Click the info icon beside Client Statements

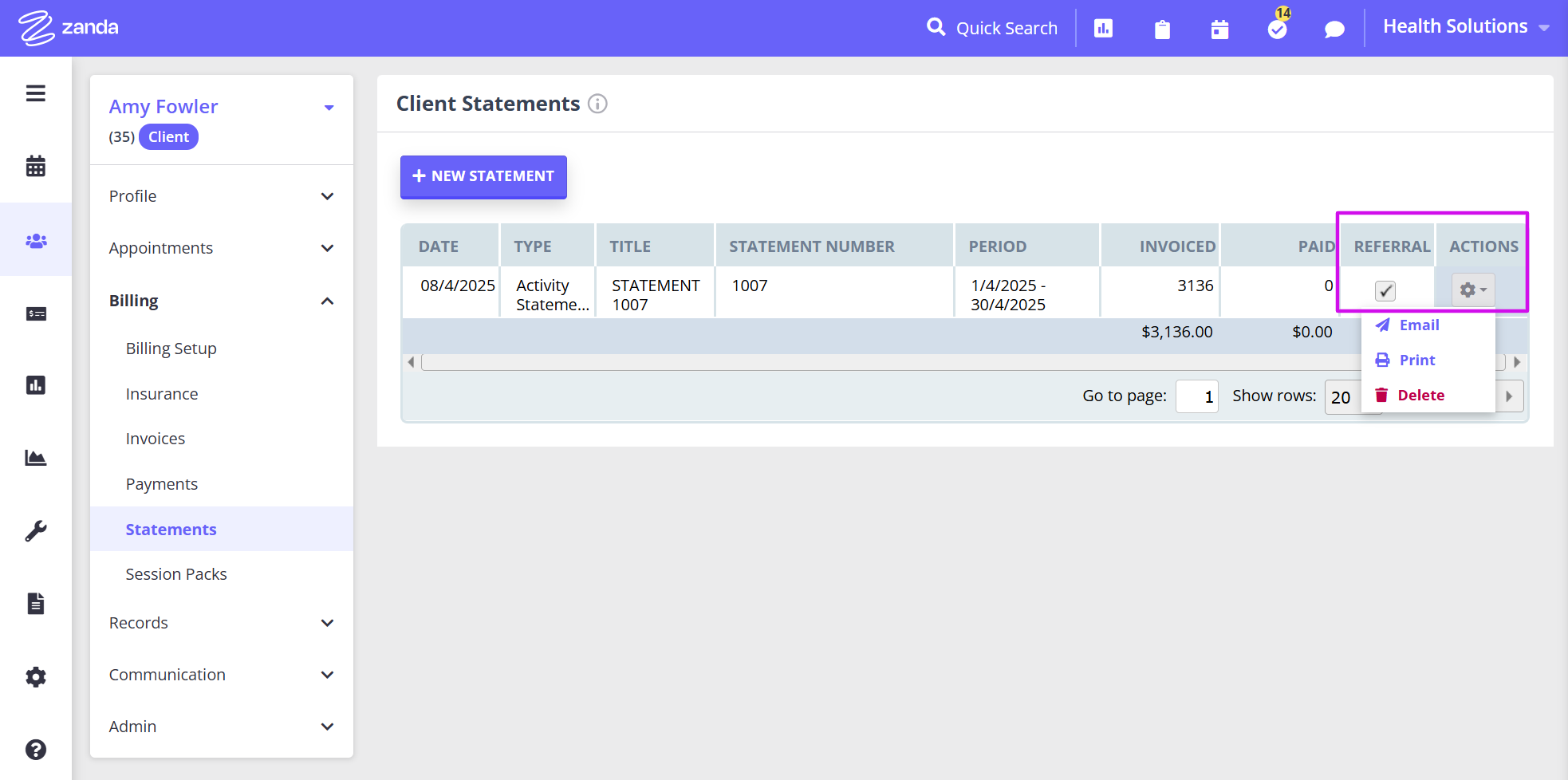click(597, 104)
